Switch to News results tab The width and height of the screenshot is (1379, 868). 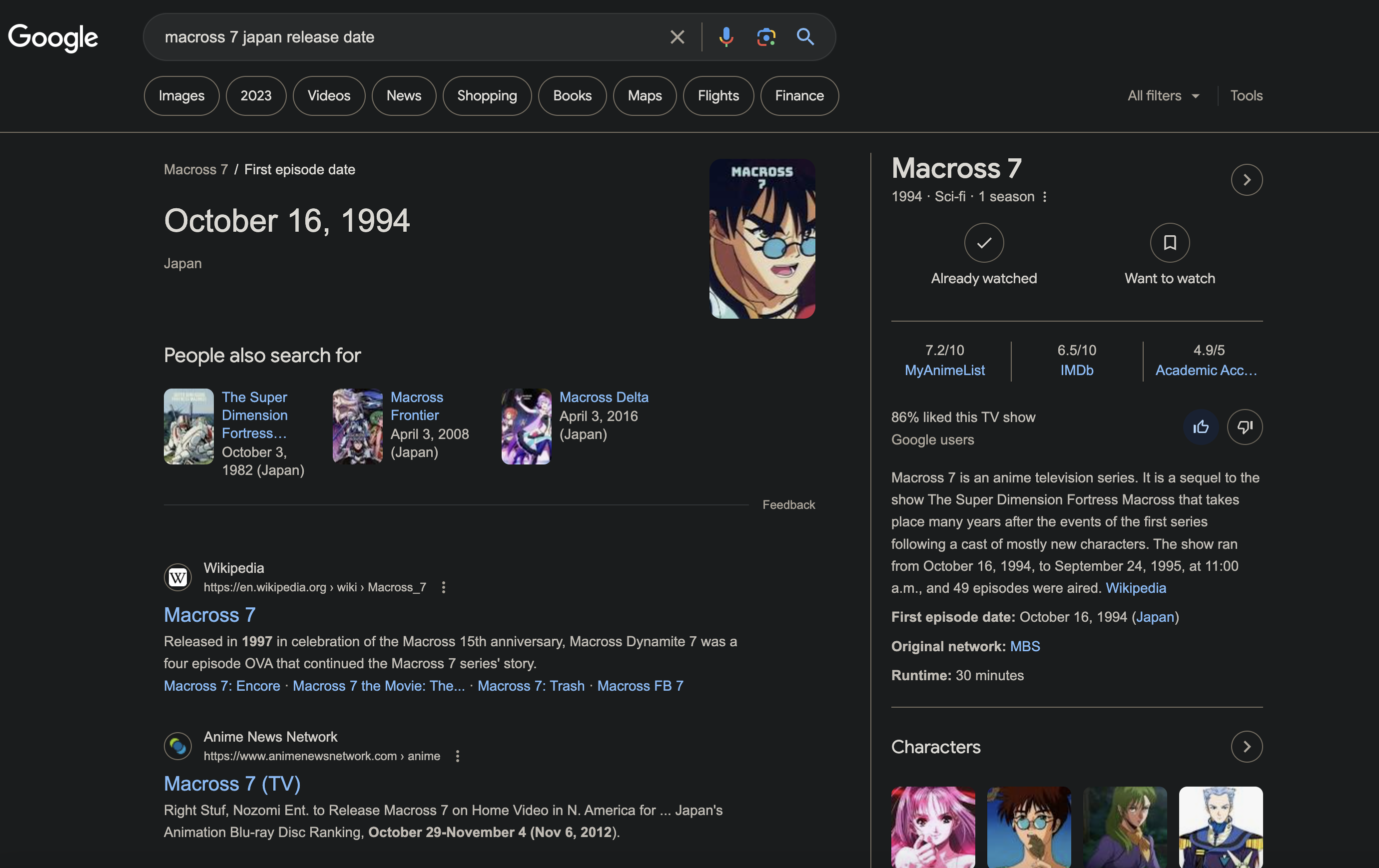click(x=404, y=95)
